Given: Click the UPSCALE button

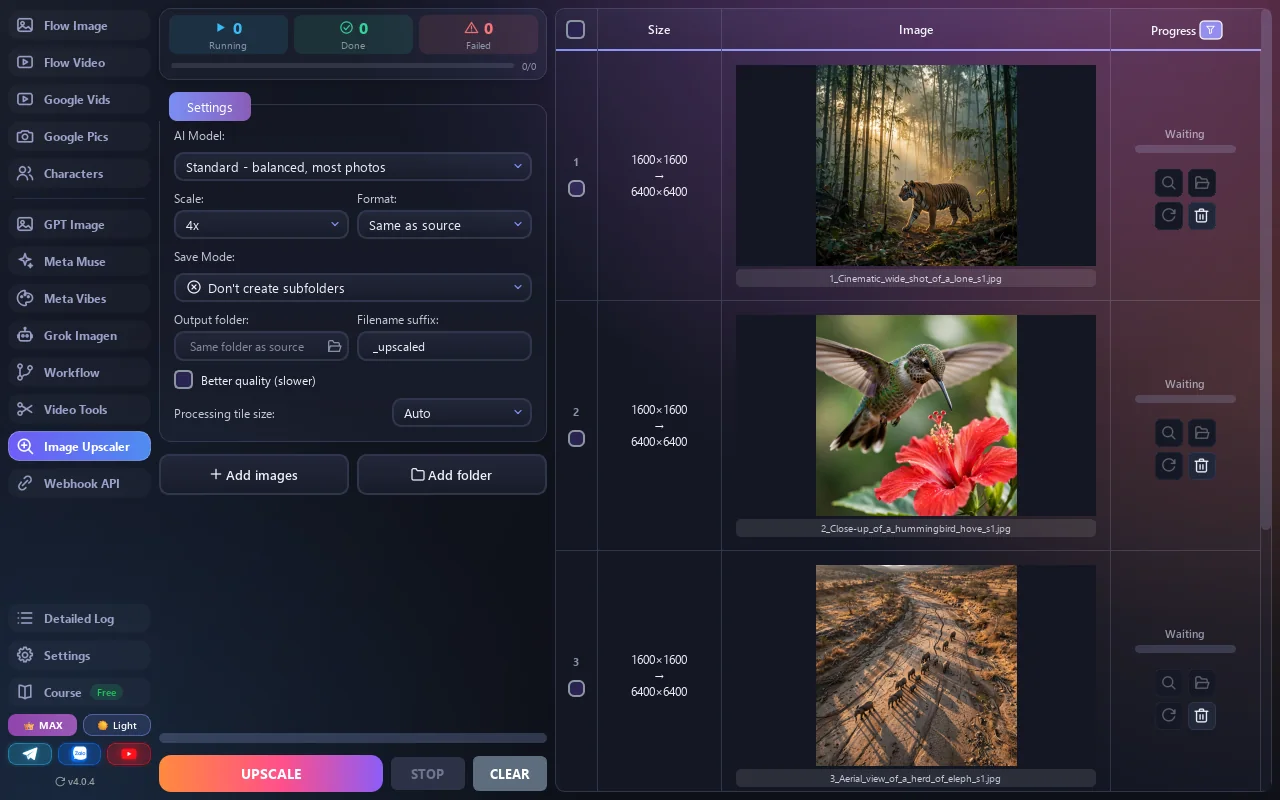Looking at the screenshot, I should tap(271, 774).
